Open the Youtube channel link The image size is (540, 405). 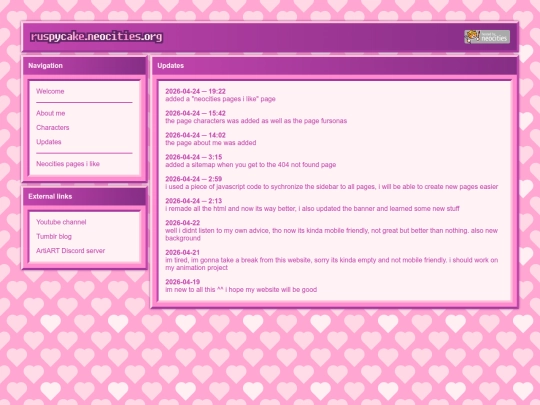coord(61,222)
